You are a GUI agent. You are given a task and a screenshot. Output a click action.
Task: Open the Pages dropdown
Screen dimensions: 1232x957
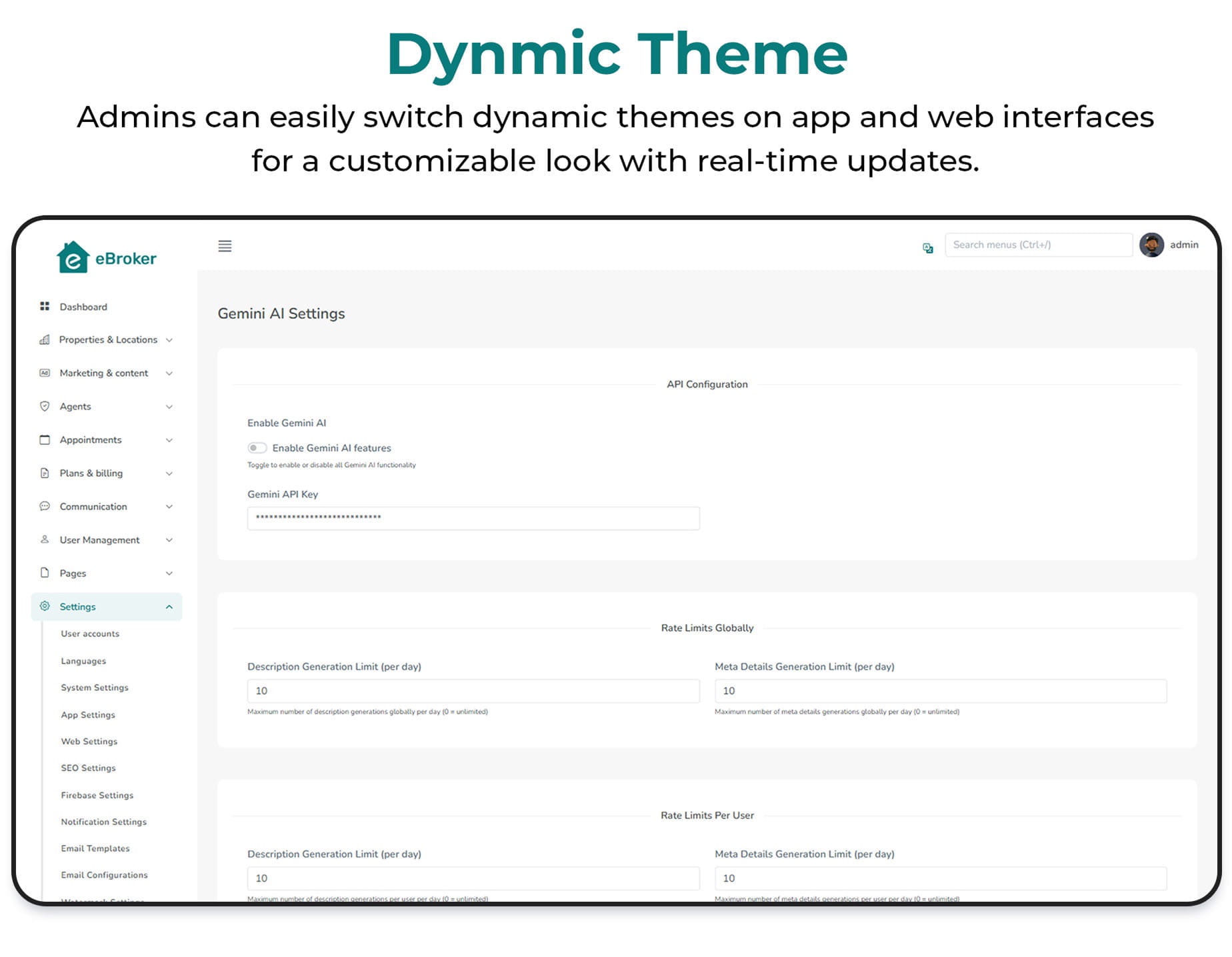point(169,573)
